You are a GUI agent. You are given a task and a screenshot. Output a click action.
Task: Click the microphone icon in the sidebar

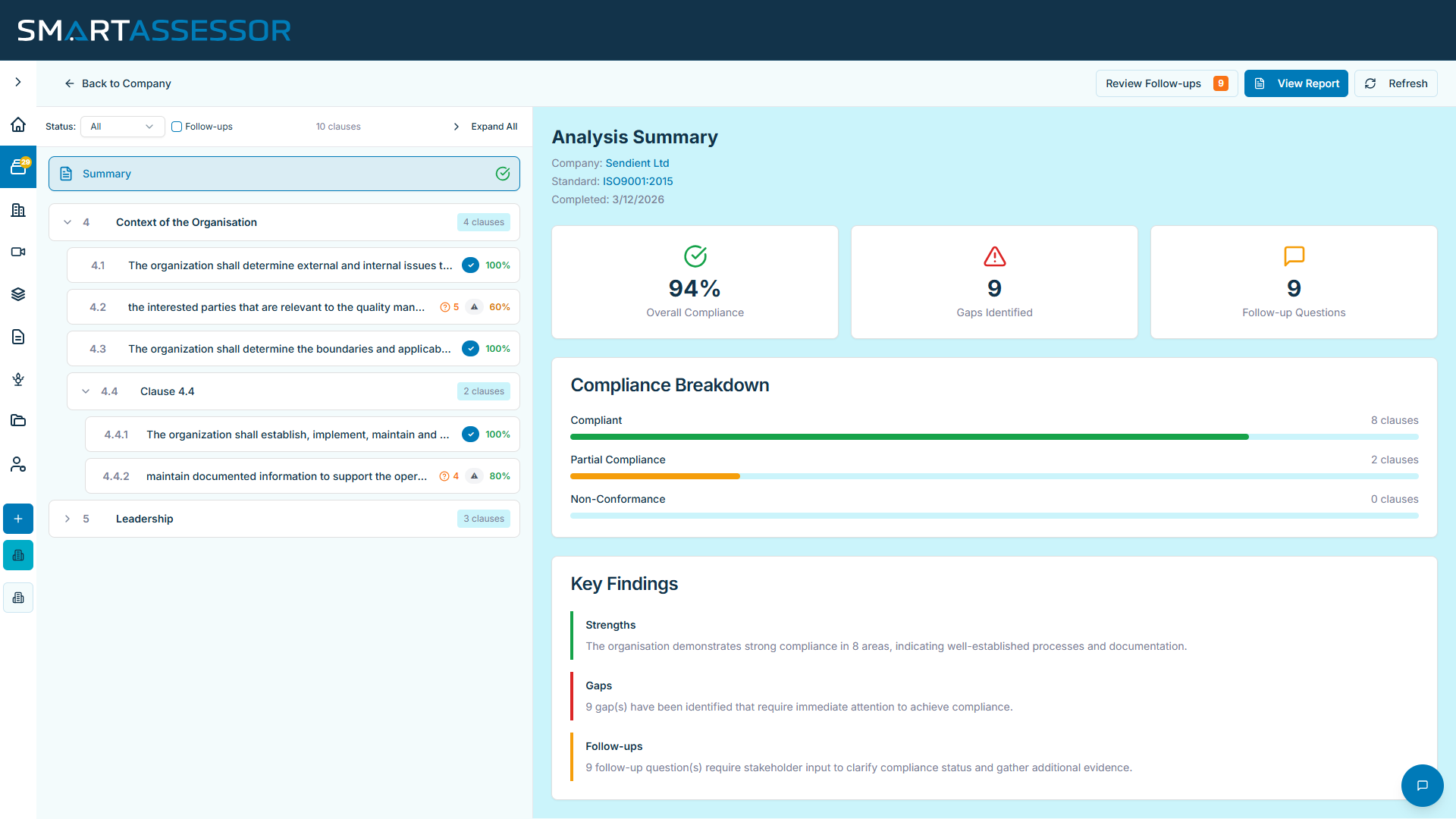click(18, 379)
